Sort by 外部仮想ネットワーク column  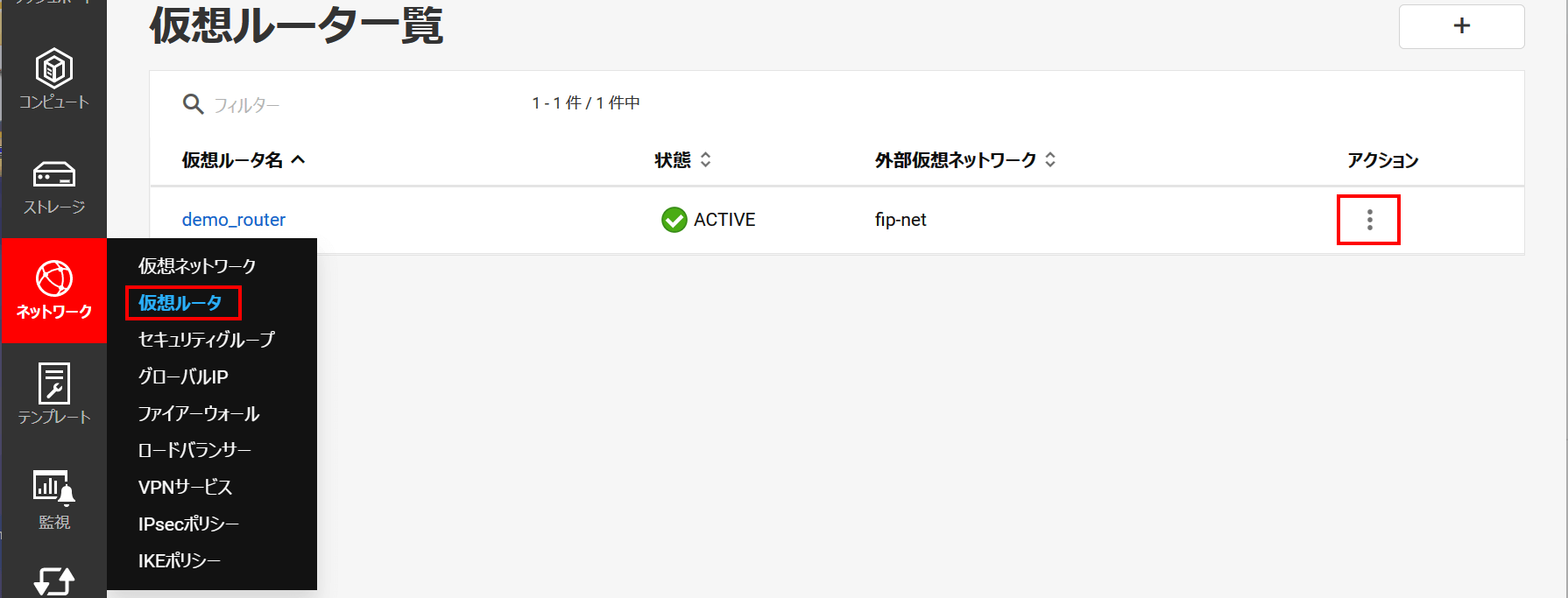tap(964, 160)
